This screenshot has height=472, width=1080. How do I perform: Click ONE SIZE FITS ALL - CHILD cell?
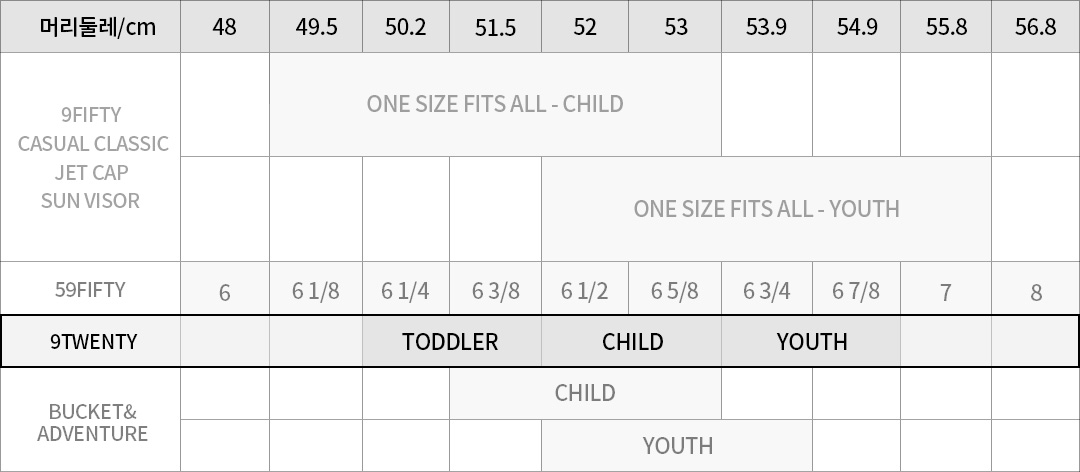[x=495, y=104]
